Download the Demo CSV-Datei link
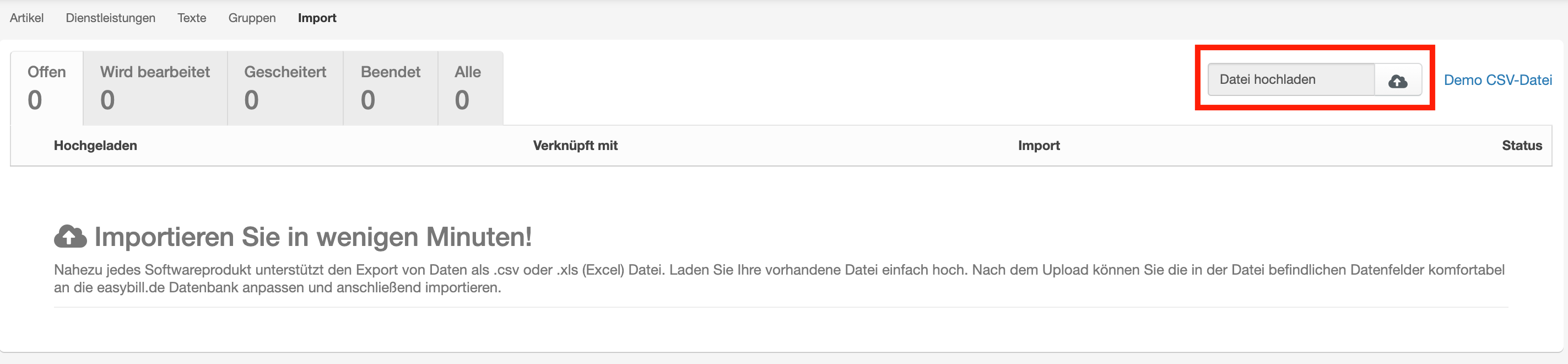This screenshot has height=364, width=1568. point(1497,80)
